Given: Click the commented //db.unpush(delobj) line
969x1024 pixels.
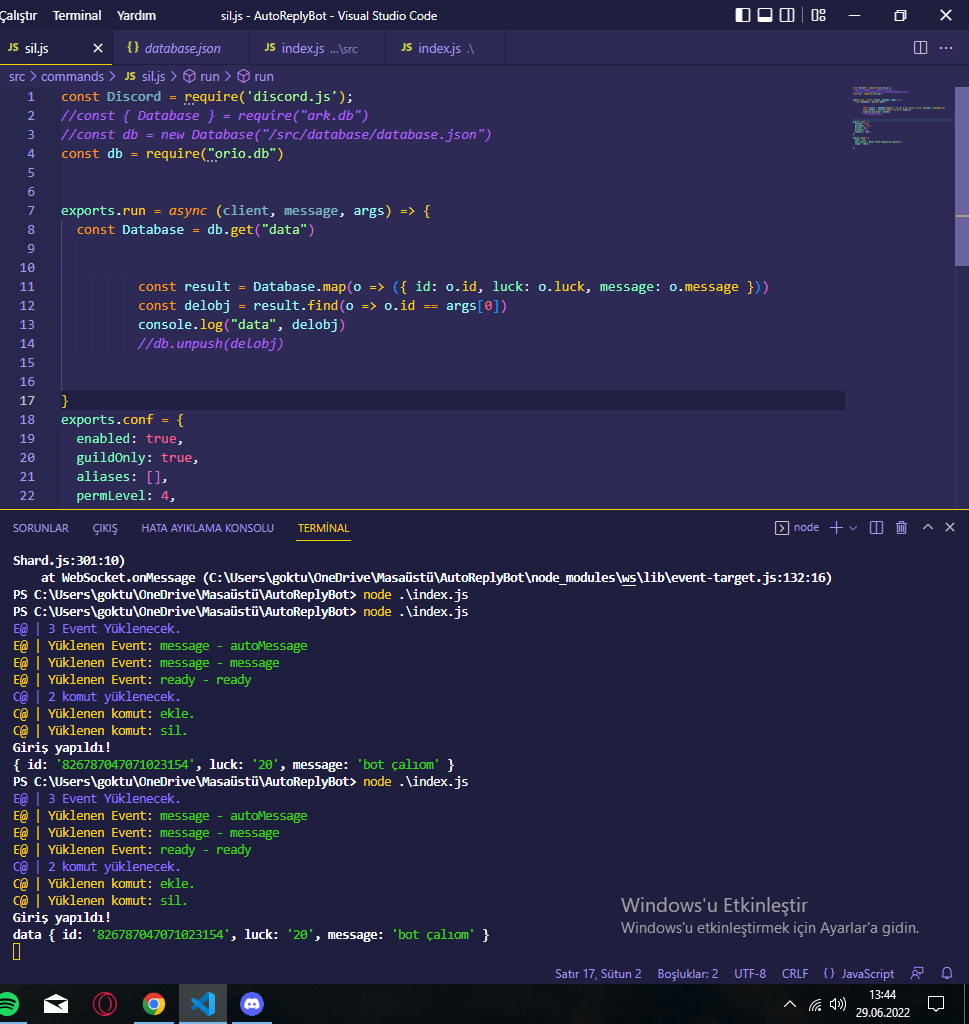Looking at the screenshot, I should [210, 344].
